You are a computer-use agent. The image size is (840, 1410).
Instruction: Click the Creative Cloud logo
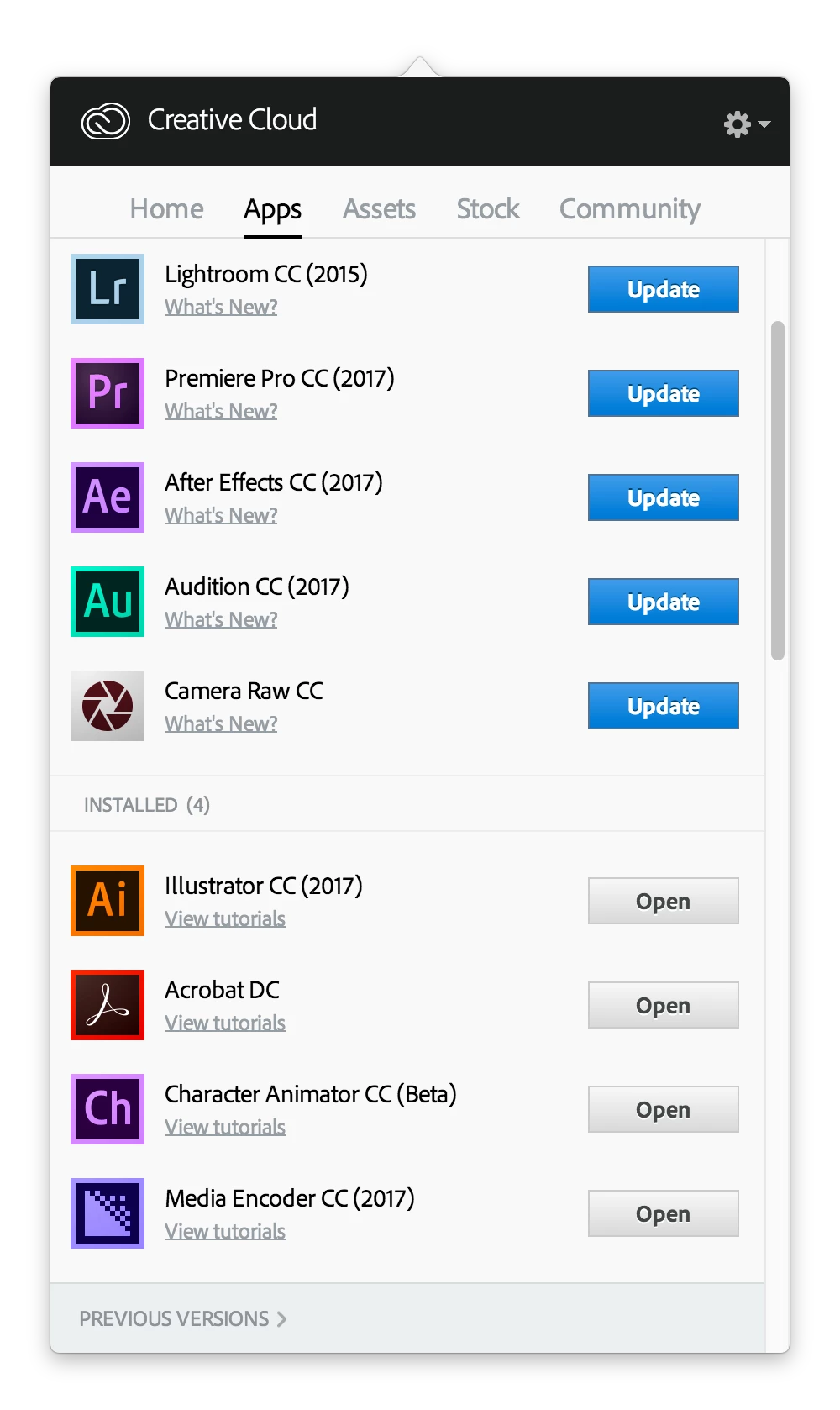click(106, 121)
